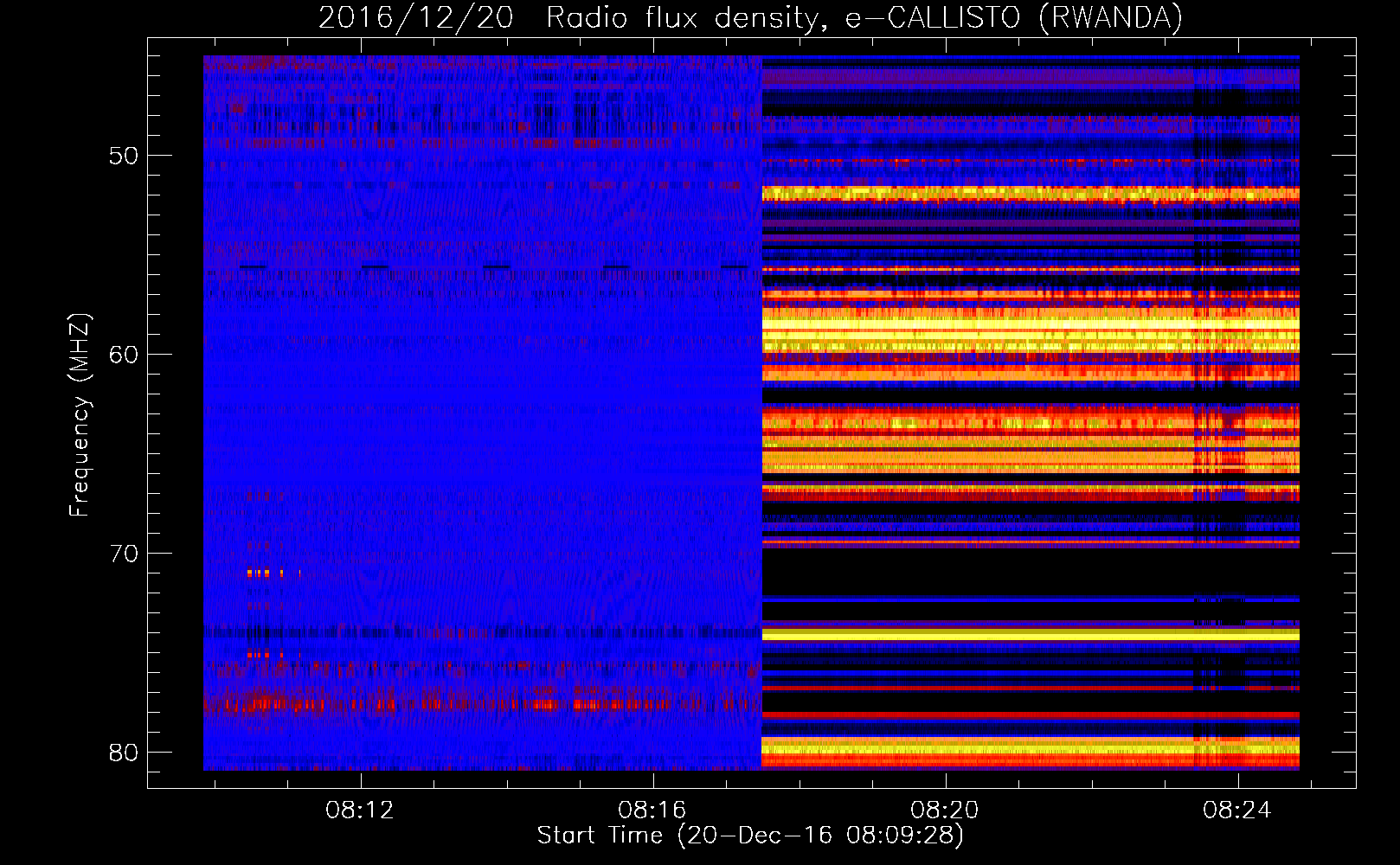The width and height of the screenshot is (1400, 865).
Task: Click the time tick label '08:24'
Action: click(1236, 811)
